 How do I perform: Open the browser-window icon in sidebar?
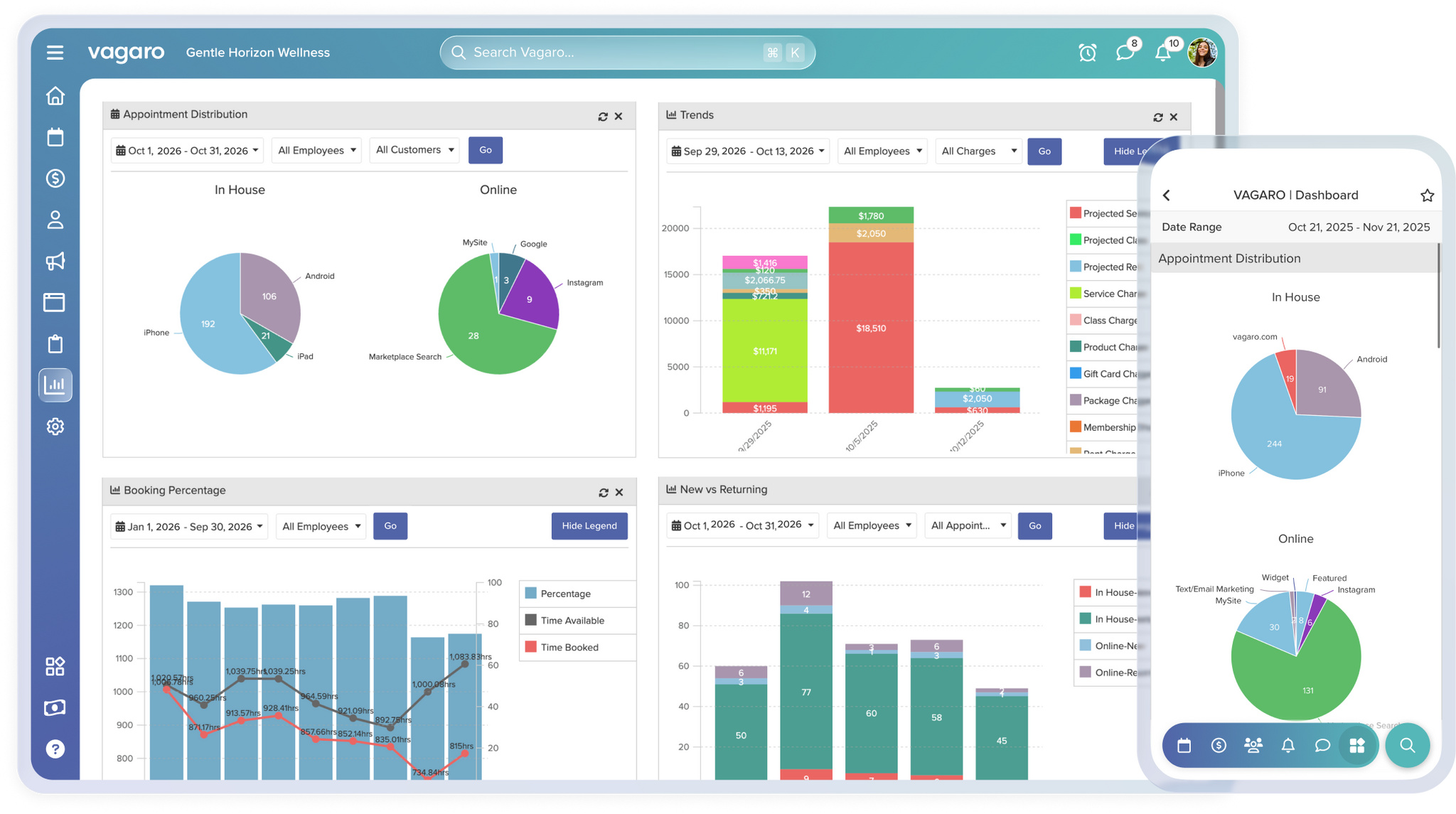click(x=55, y=302)
